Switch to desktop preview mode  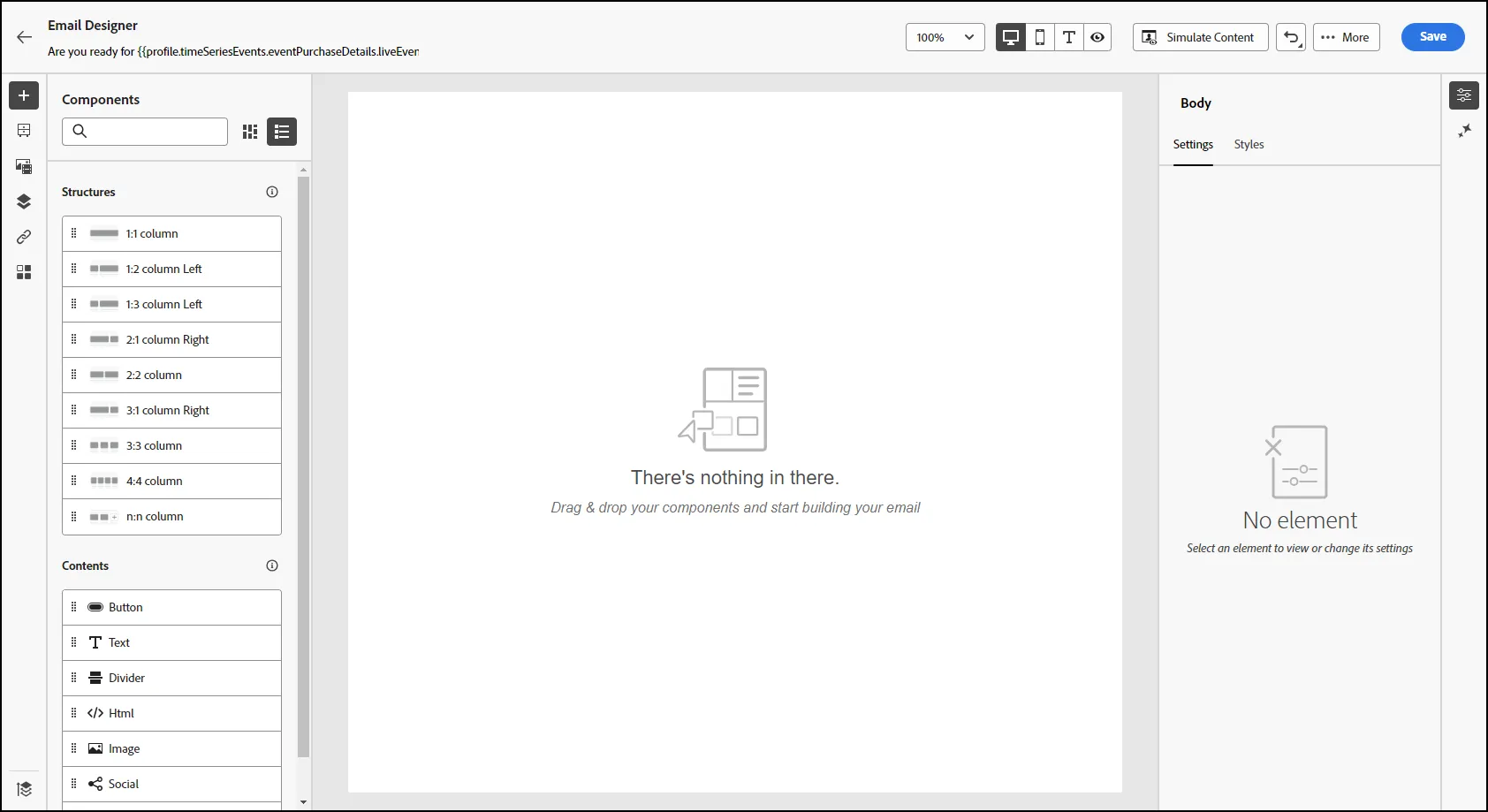pos(1011,37)
